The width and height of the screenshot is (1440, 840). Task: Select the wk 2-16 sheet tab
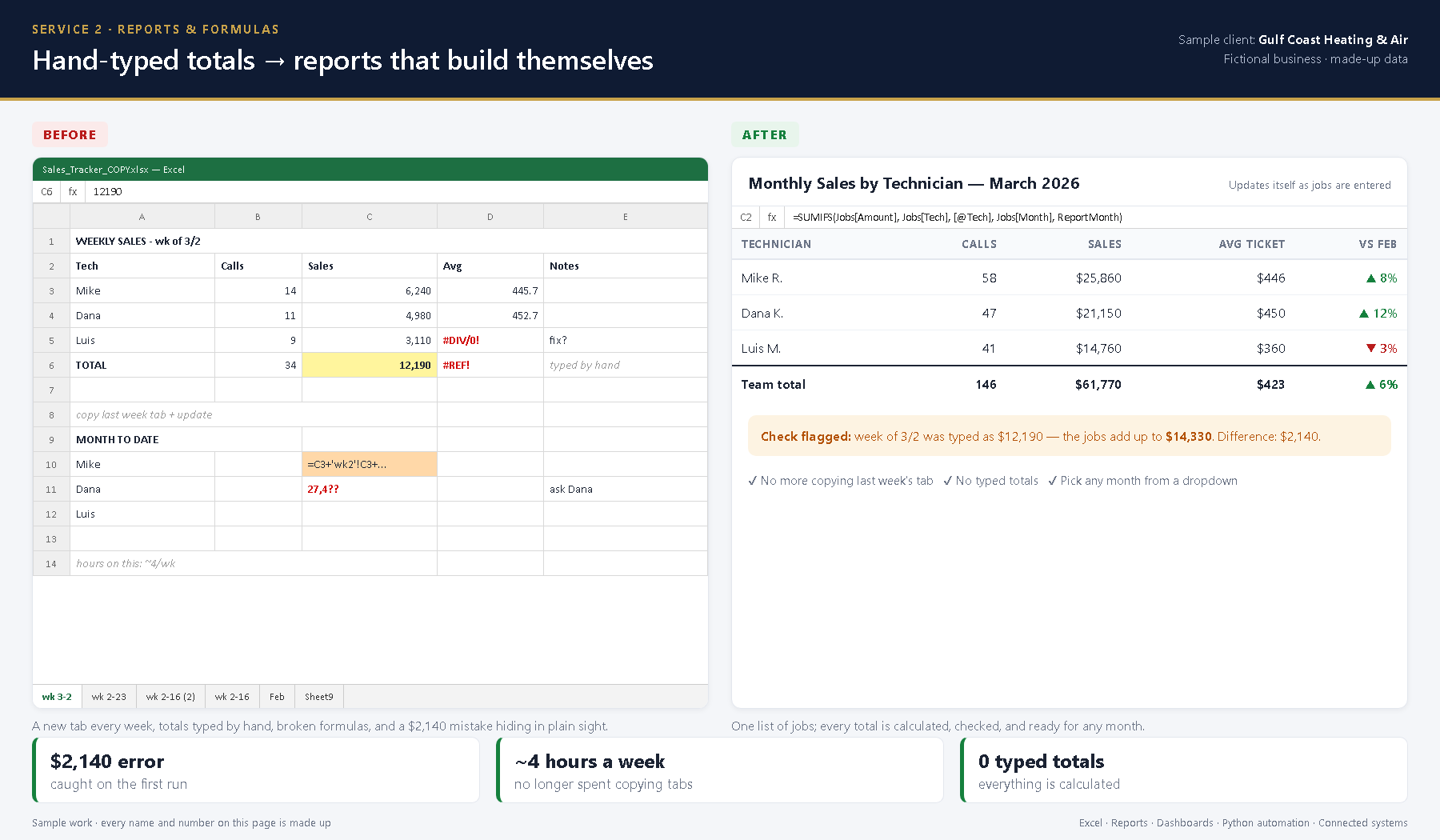(x=232, y=697)
